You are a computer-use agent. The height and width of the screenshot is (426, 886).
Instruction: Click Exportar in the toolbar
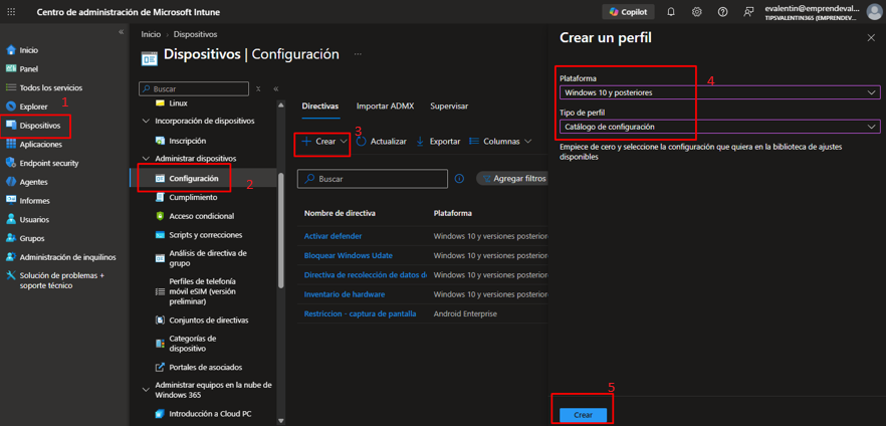tap(438, 141)
